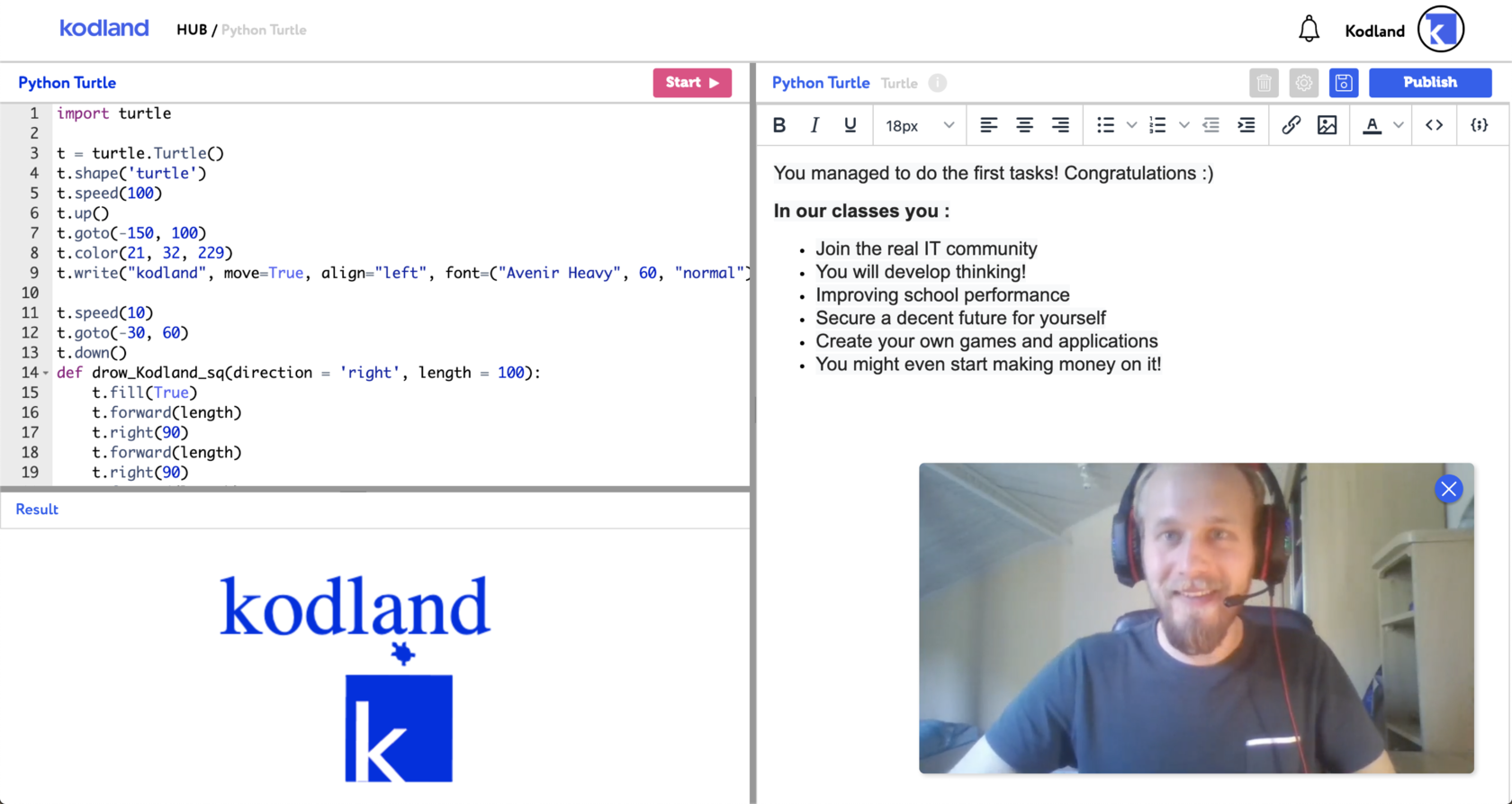Insert a hyperlink
The height and width of the screenshot is (804, 1512).
(1291, 125)
